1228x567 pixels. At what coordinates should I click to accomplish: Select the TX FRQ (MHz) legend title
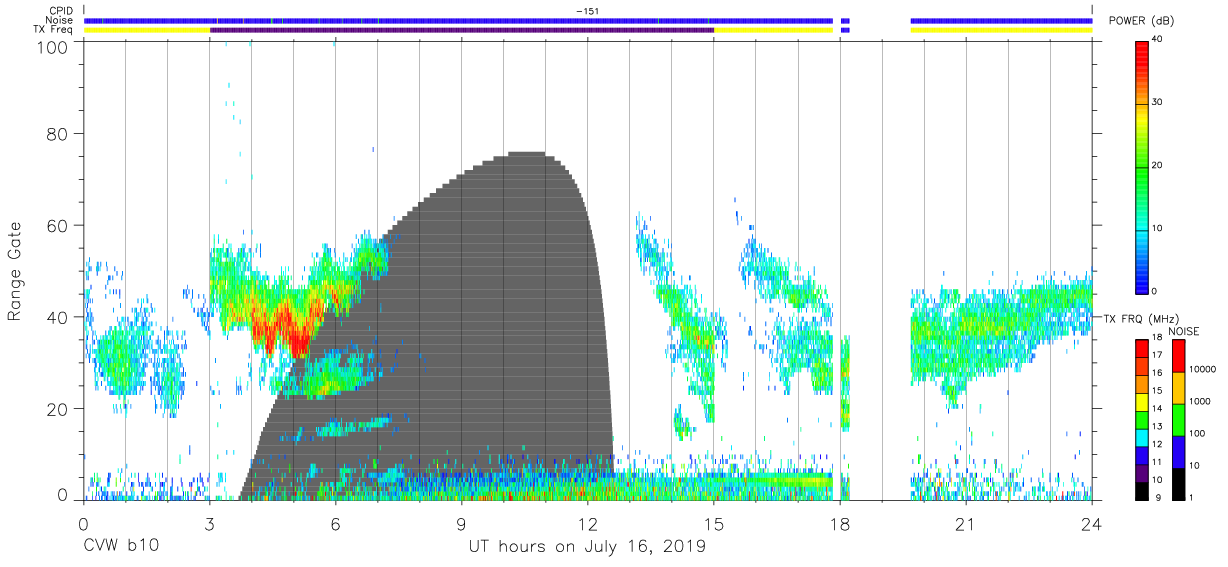pyautogui.click(x=1139, y=319)
